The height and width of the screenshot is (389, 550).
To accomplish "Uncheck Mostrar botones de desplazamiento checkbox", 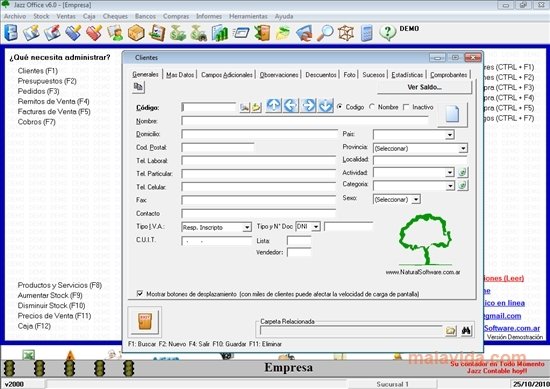I will pyautogui.click(x=140, y=293).
